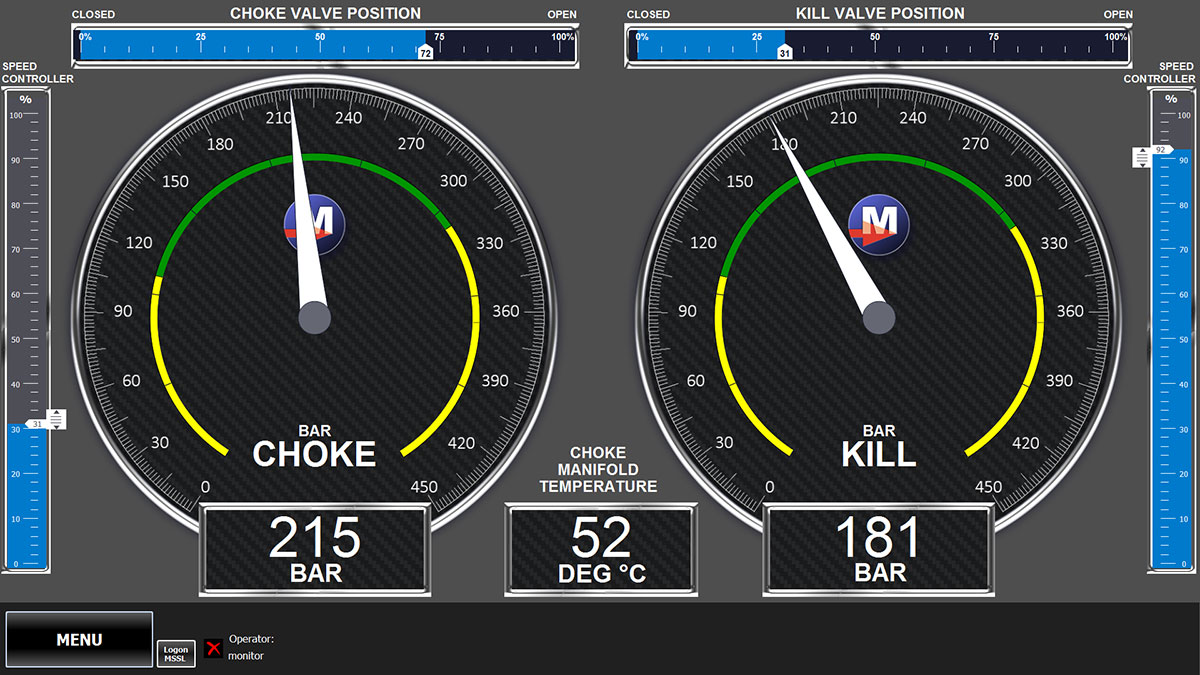Click the Metrol logo on the CHOKE gauge
Viewport: 1200px width, 675px height.
click(x=315, y=222)
